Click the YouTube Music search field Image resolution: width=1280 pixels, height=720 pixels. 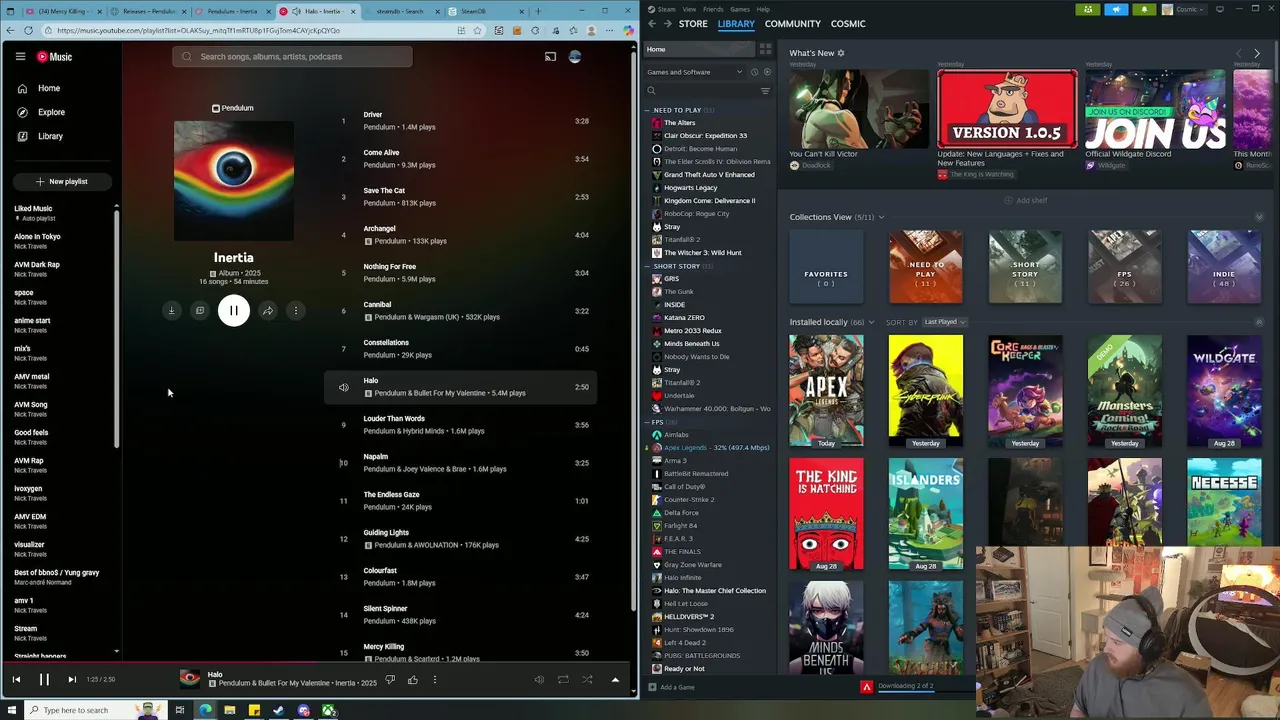292,57
